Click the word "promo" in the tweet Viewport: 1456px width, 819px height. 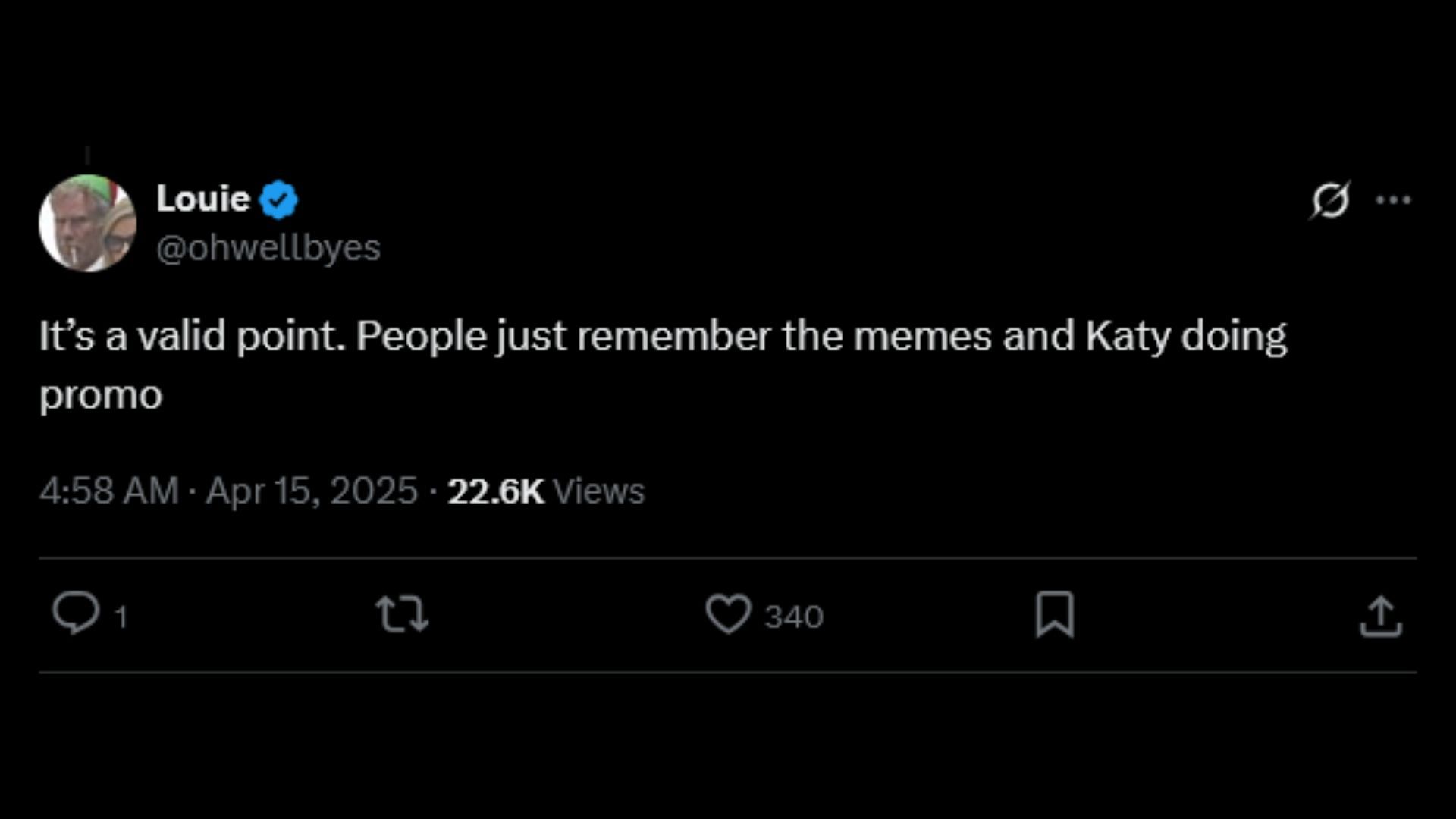(101, 396)
